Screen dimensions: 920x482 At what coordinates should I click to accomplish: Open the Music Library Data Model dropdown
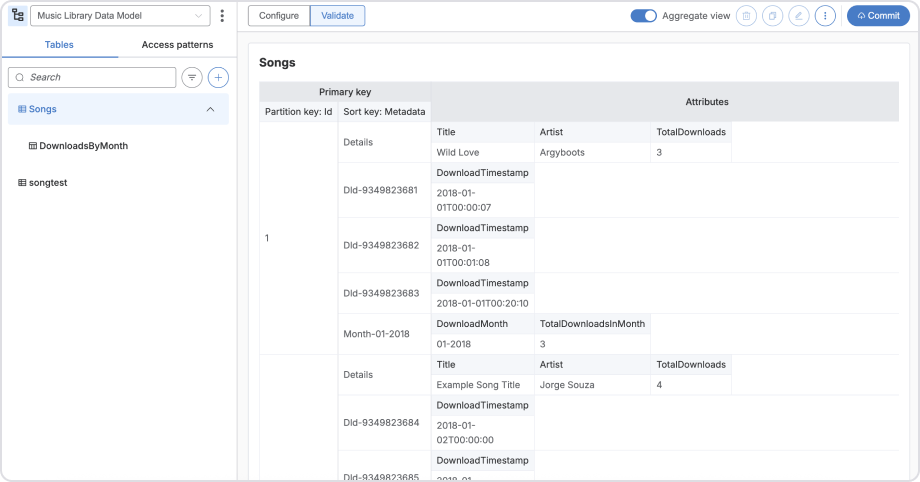(120, 16)
